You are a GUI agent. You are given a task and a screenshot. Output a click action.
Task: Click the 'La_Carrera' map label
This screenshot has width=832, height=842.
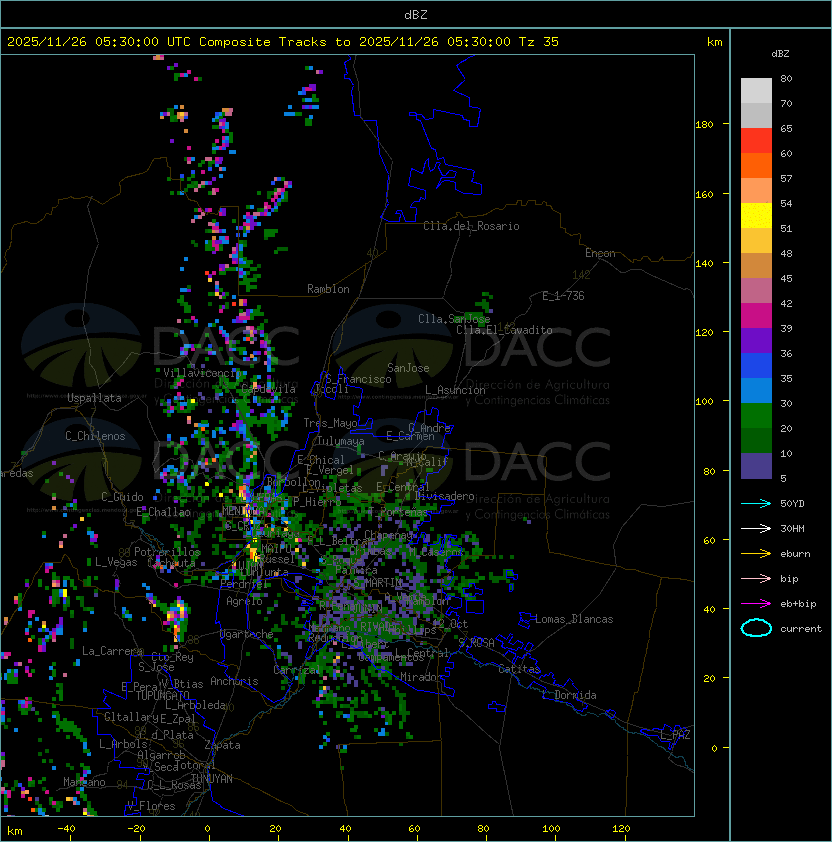pyautogui.click(x=112, y=651)
